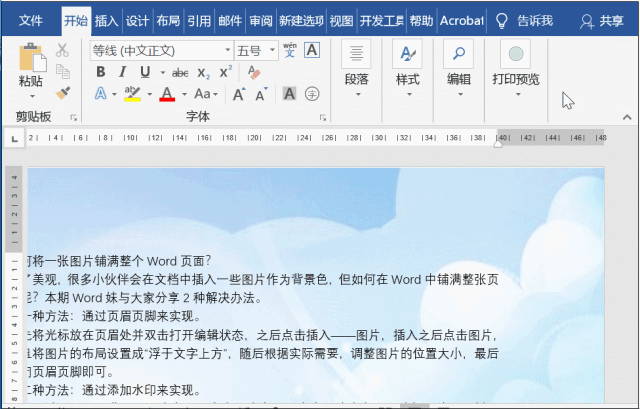Click text line 通过添加水印来实现

tap(114, 390)
